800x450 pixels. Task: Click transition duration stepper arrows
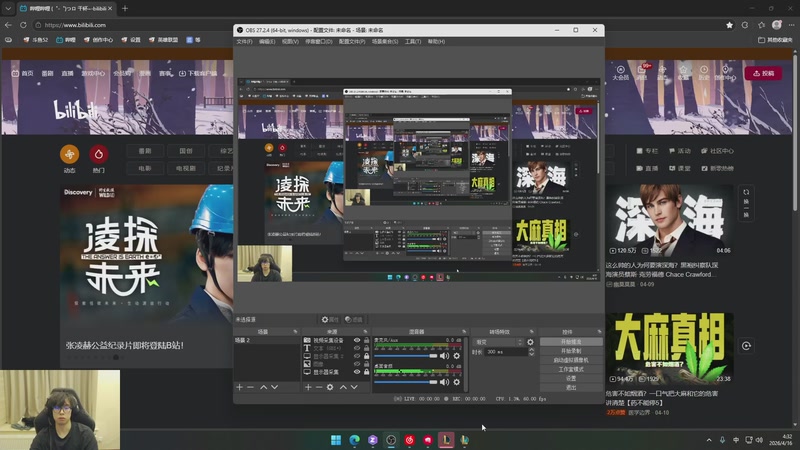click(x=531, y=352)
